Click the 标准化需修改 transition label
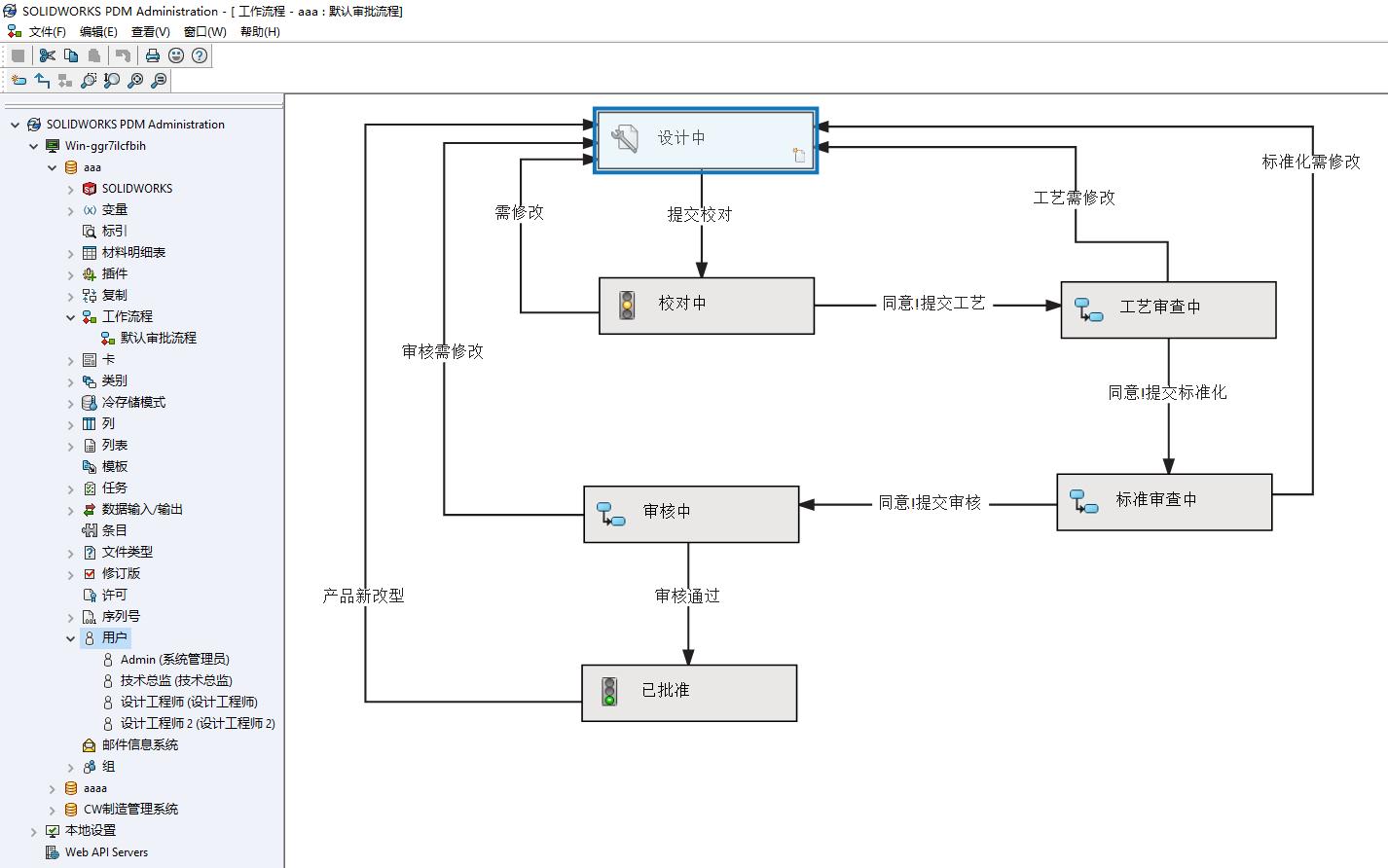 pyautogui.click(x=1311, y=162)
